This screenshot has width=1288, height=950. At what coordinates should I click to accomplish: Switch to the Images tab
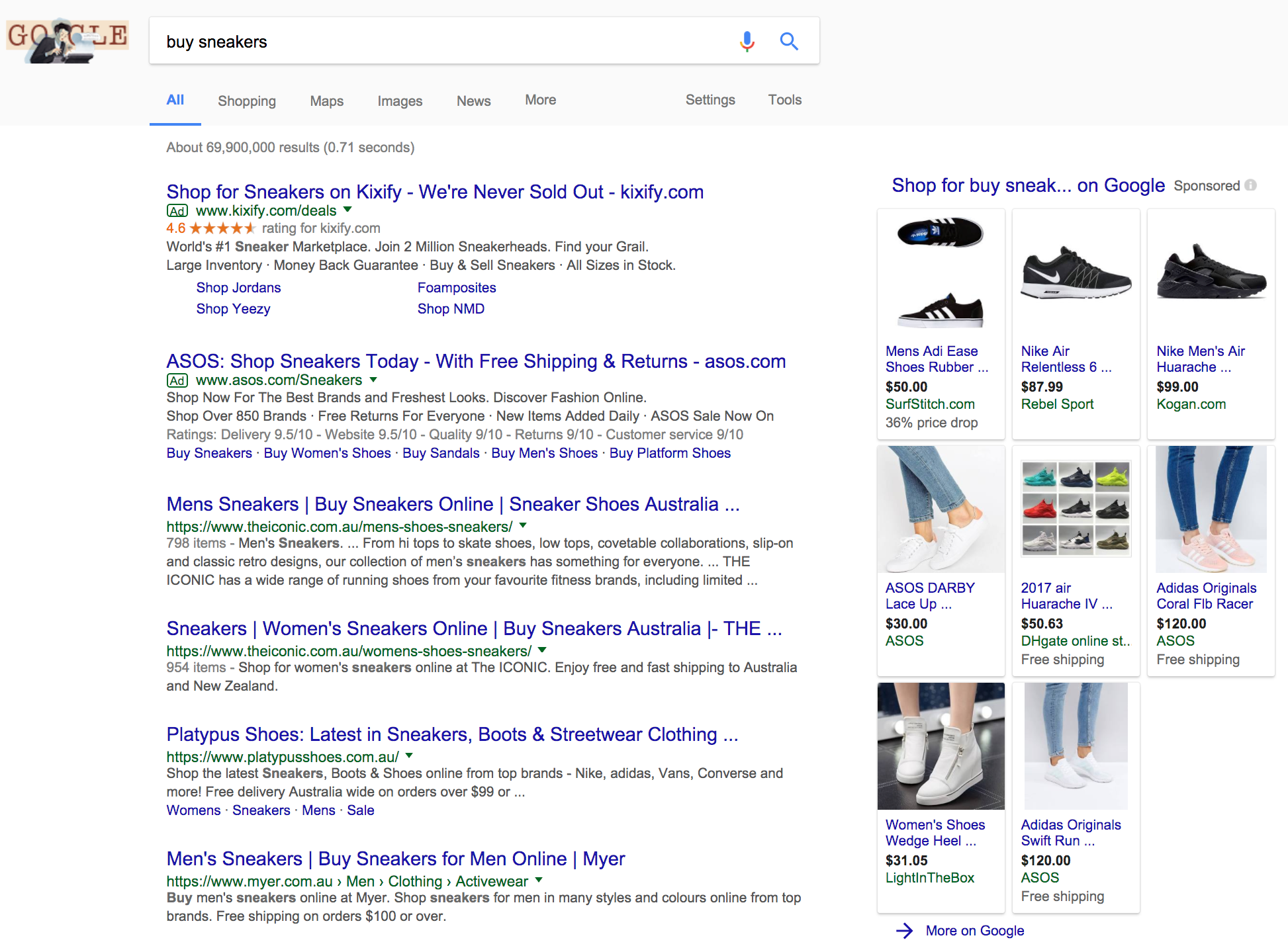click(400, 101)
